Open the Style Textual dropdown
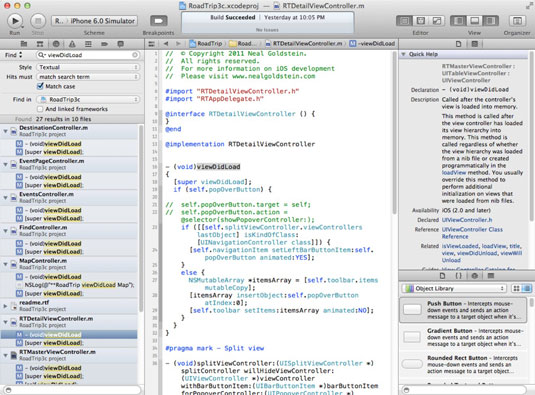Viewport: 535px width, 395px height. tap(88, 67)
